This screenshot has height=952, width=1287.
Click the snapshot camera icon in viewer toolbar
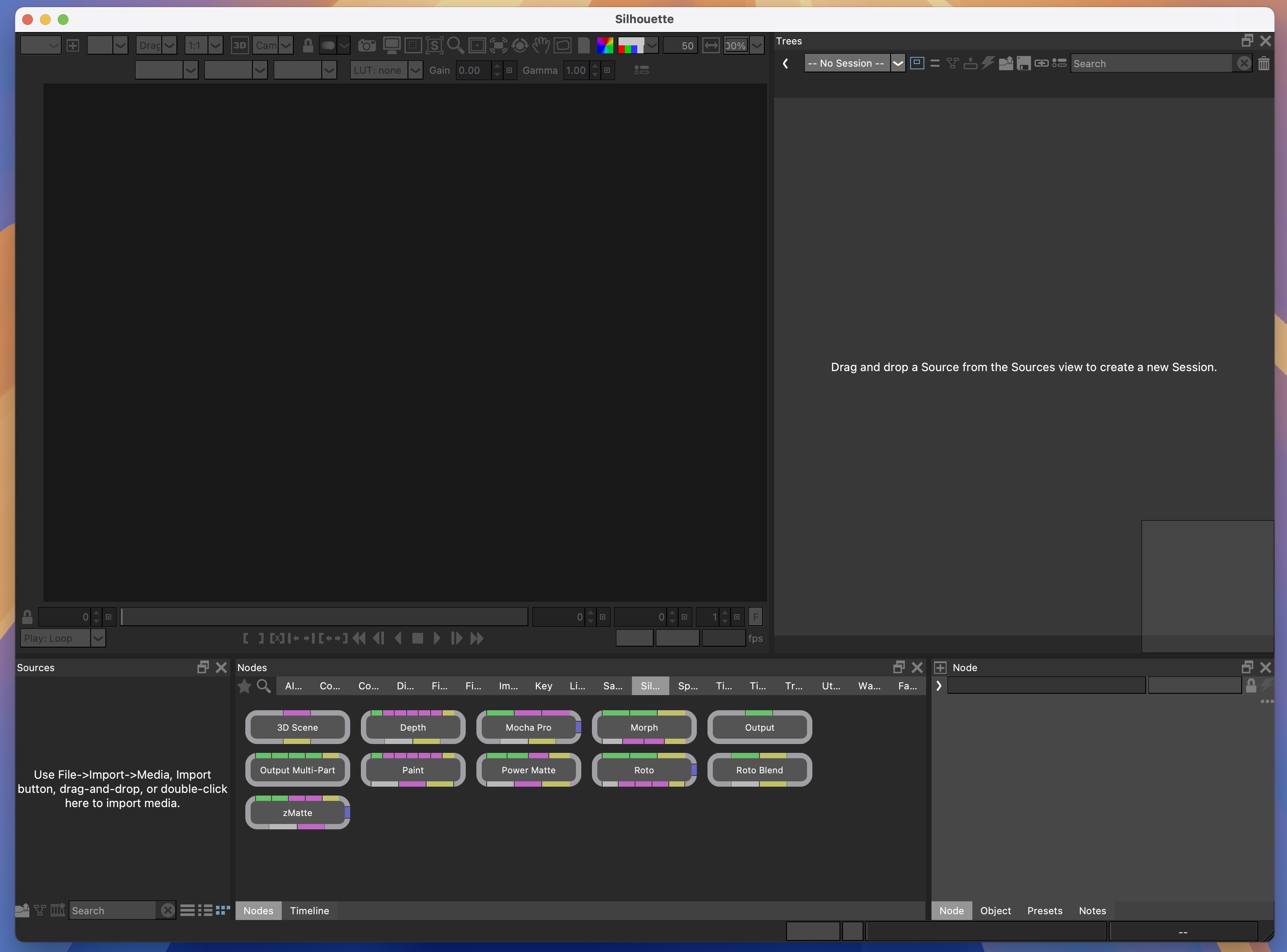366,45
